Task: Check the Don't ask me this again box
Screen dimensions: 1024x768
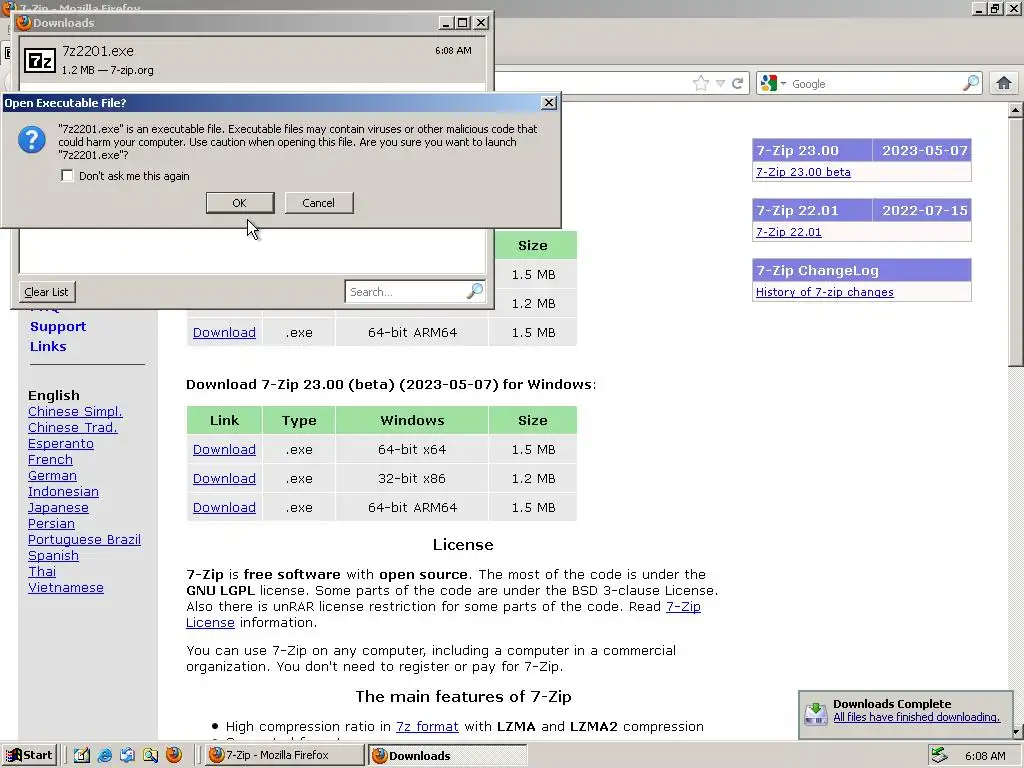Action: pos(67,176)
